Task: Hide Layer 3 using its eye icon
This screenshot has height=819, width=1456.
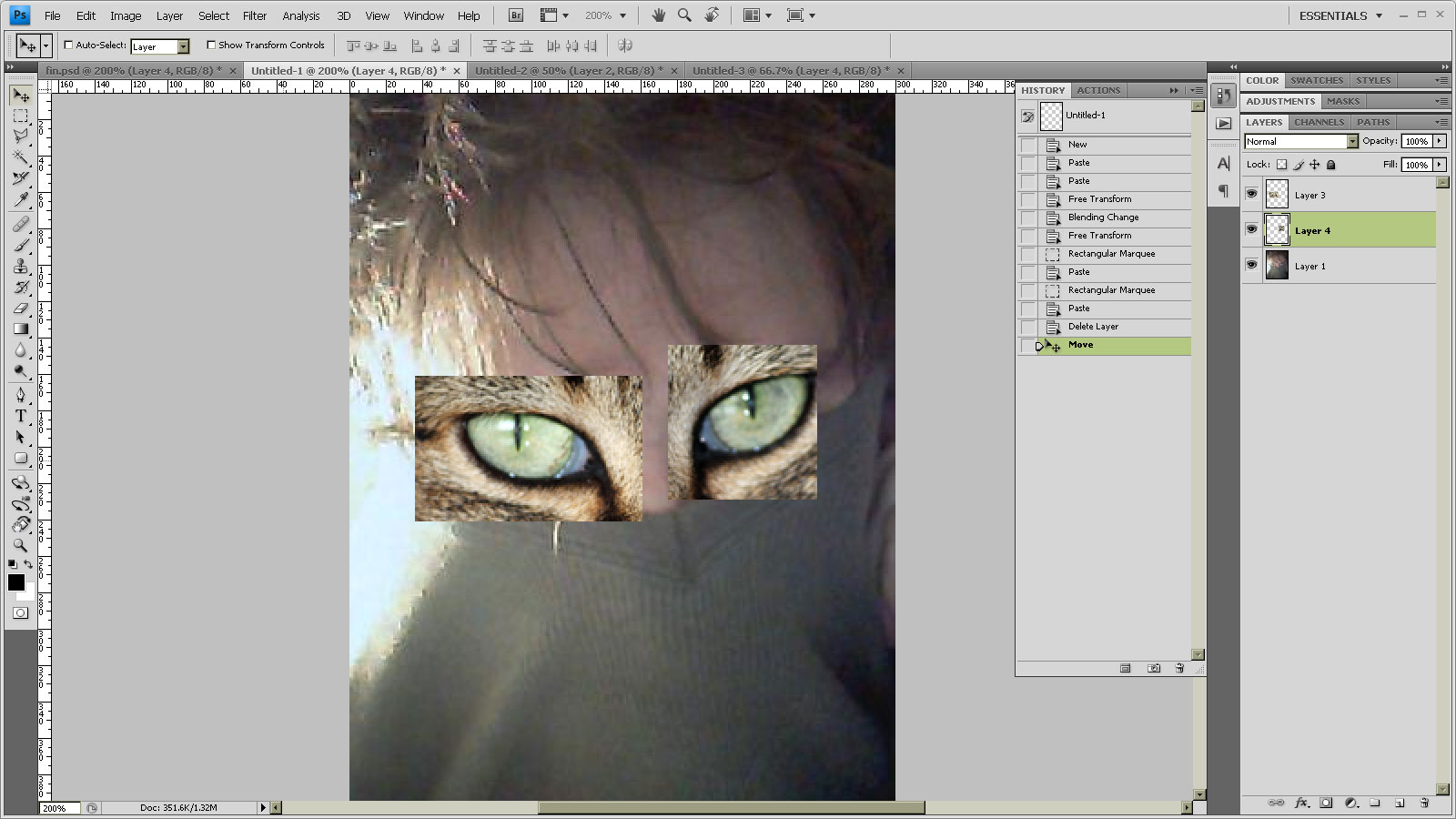Action: (x=1252, y=194)
